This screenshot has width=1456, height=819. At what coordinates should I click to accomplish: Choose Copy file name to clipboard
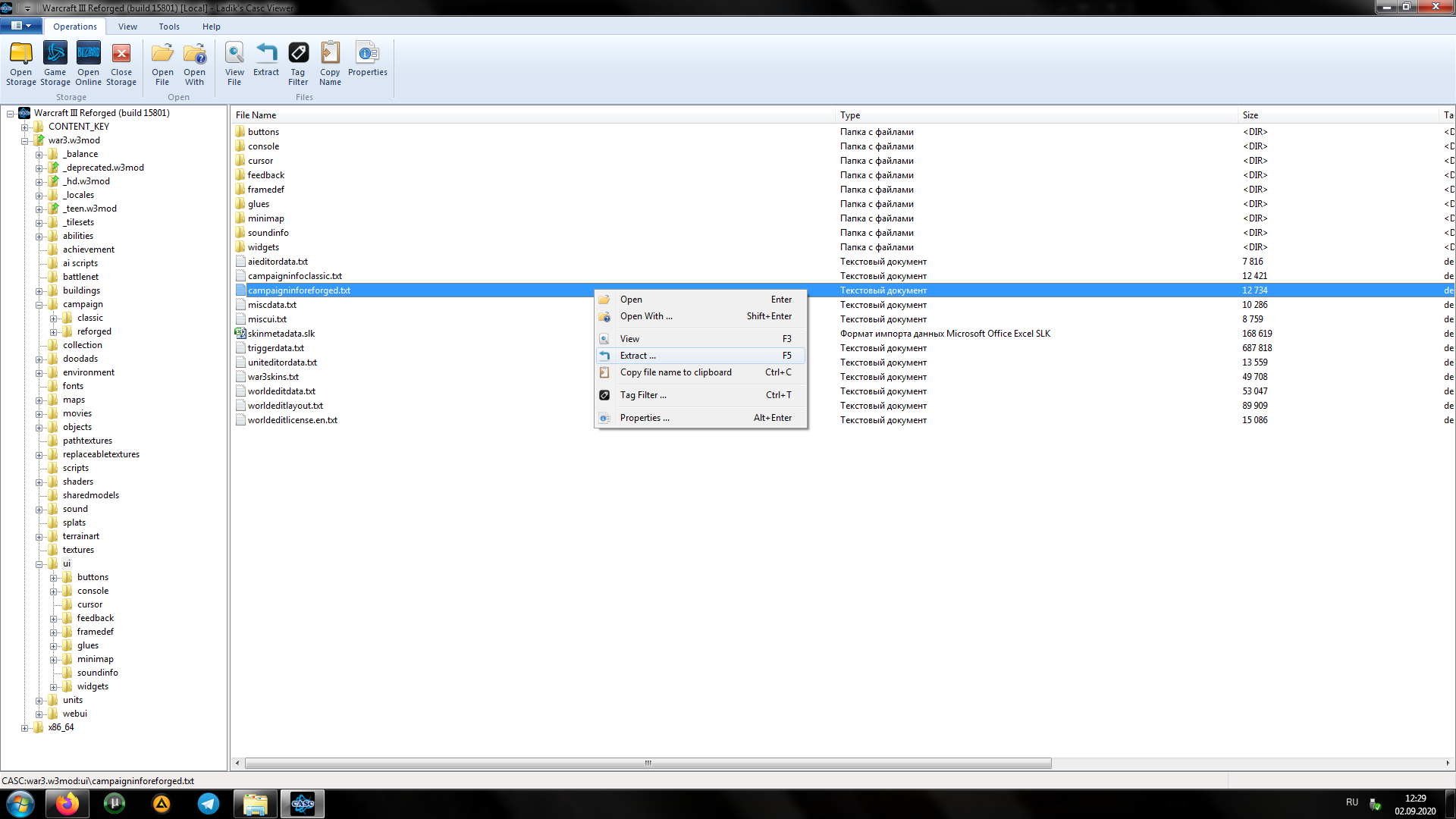[701, 372]
